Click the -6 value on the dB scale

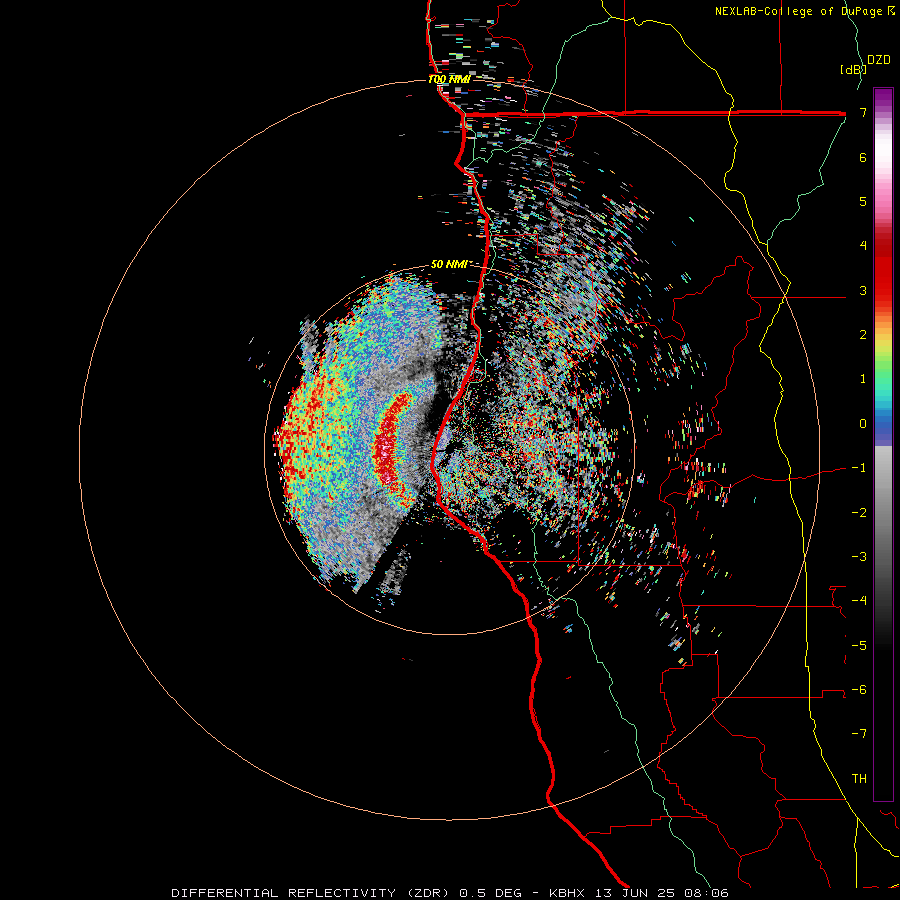(859, 690)
